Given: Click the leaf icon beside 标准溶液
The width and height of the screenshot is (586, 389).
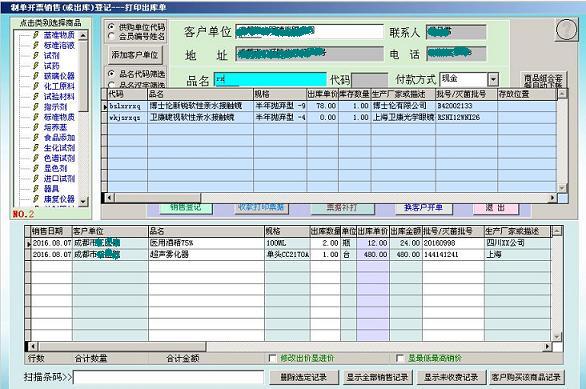Looking at the screenshot, I should point(36,45).
